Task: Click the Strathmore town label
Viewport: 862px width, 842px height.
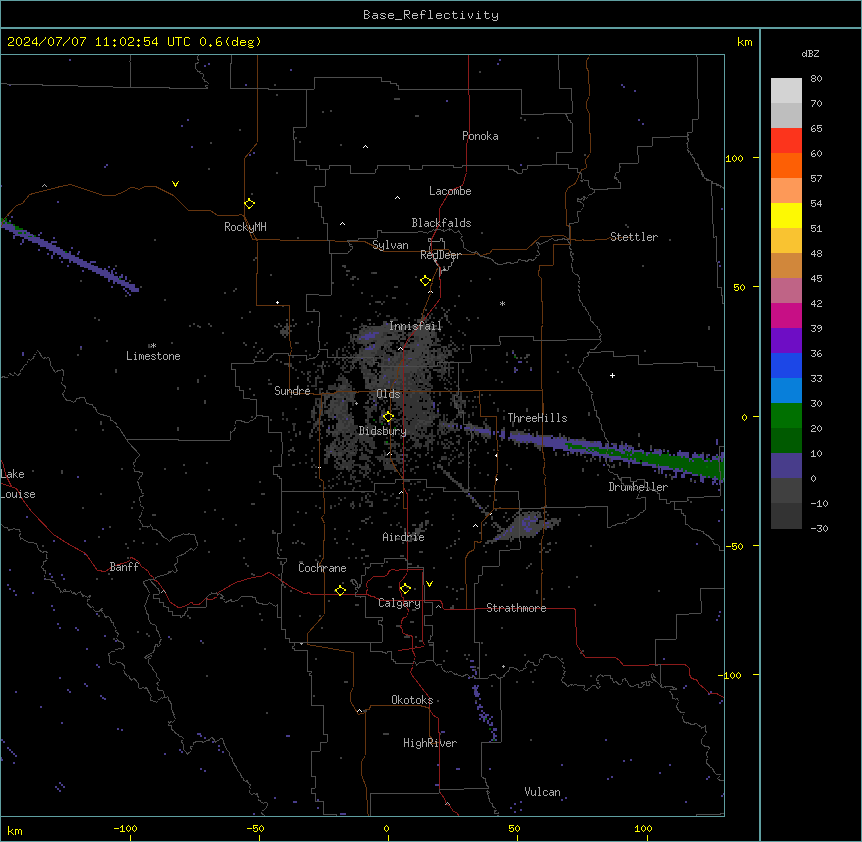Action: tap(516, 608)
